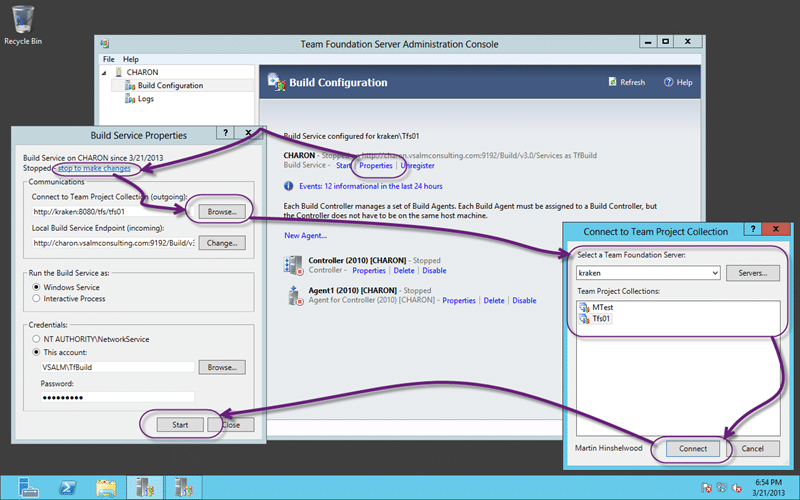Click the Agent1 (2010) agent icon

(x=294, y=295)
